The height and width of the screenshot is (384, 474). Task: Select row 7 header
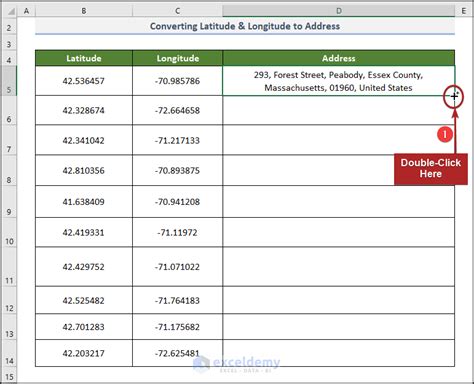[x=9, y=140]
